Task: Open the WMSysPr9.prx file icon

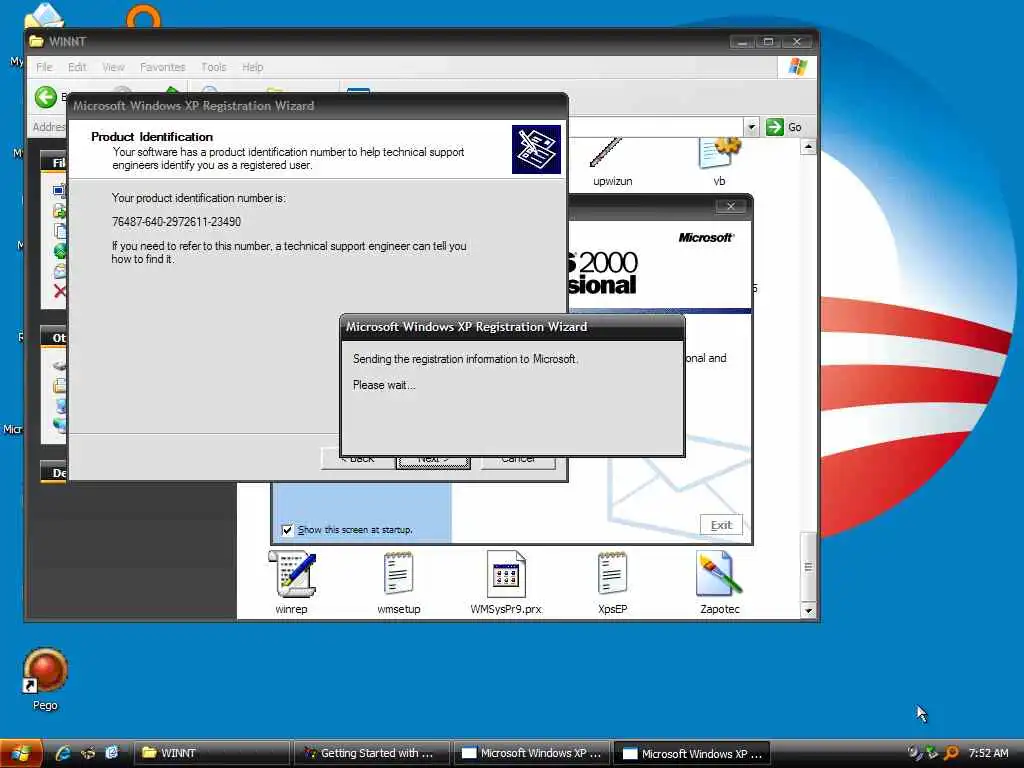Action: (506, 573)
